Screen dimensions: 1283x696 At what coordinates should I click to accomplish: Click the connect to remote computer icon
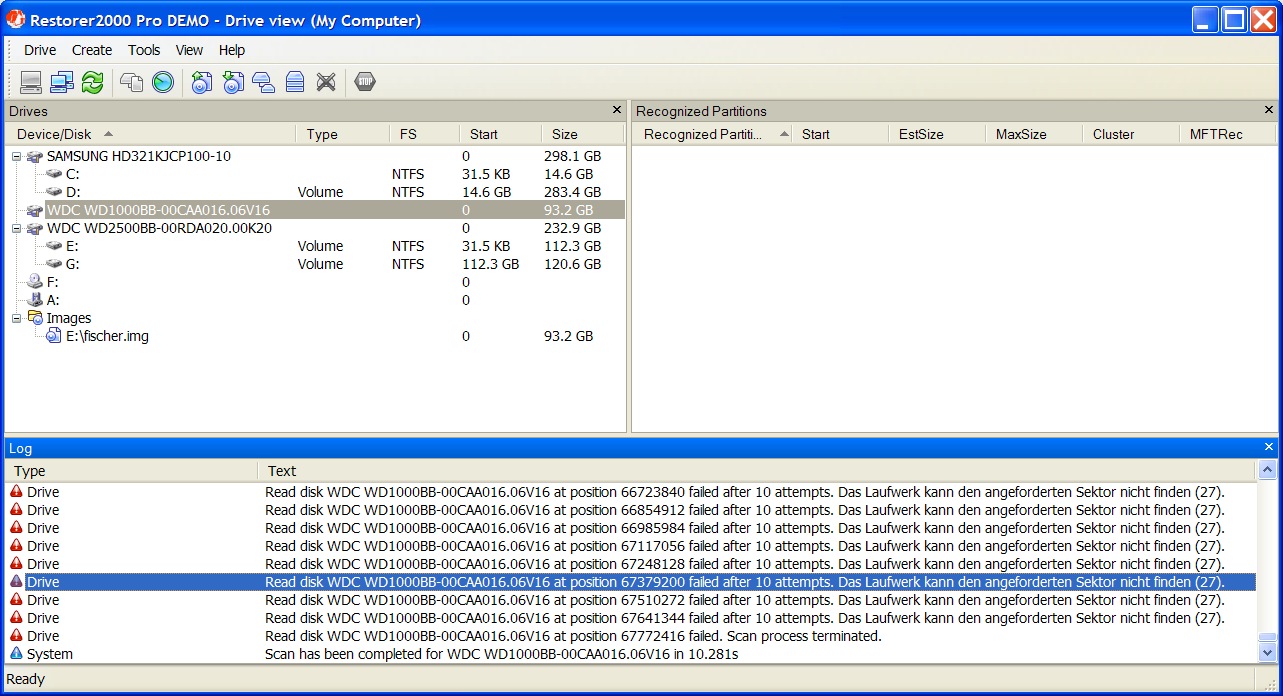pyautogui.click(x=62, y=83)
